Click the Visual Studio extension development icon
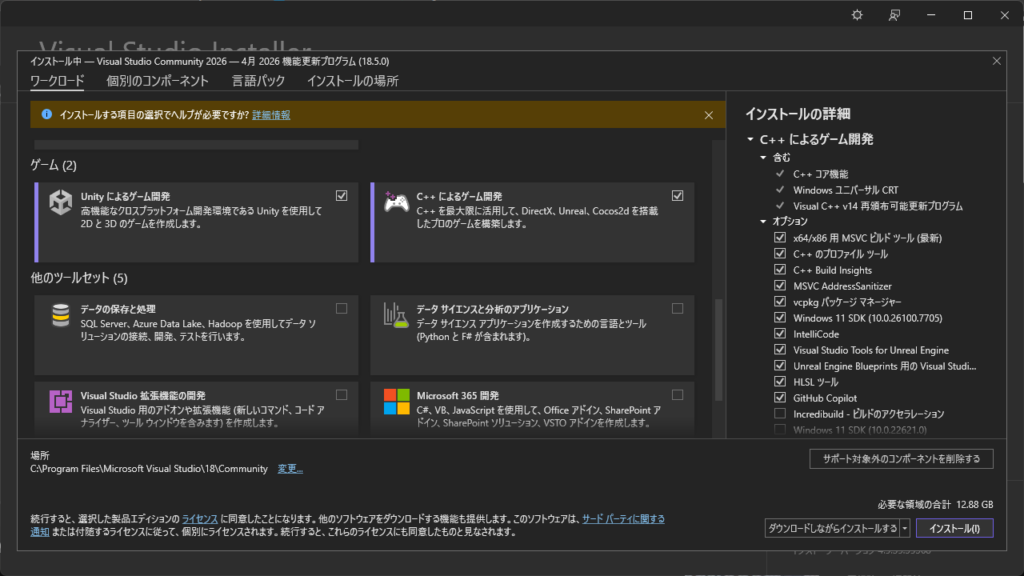Screen dimensions: 1024x576 pyautogui.click(x=61, y=402)
